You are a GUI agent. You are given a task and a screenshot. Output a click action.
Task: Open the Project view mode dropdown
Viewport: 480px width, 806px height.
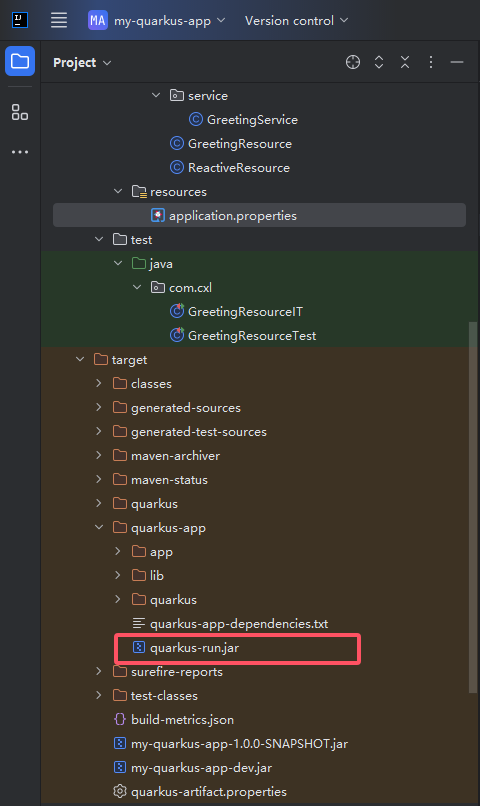coord(82,63)
